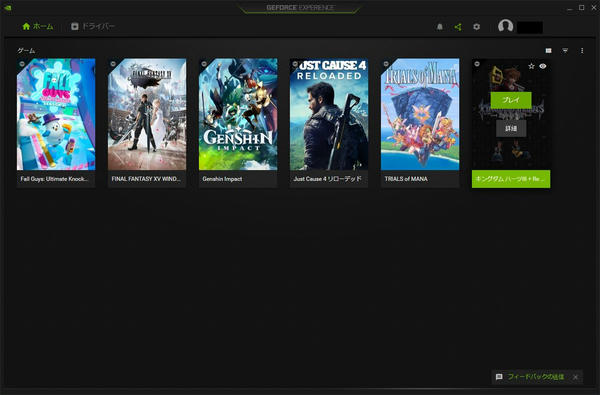This screenshot has height=395, width=600.
Task: Open the games filter icon
Action: pyautogui.click(x=565, y=51)
